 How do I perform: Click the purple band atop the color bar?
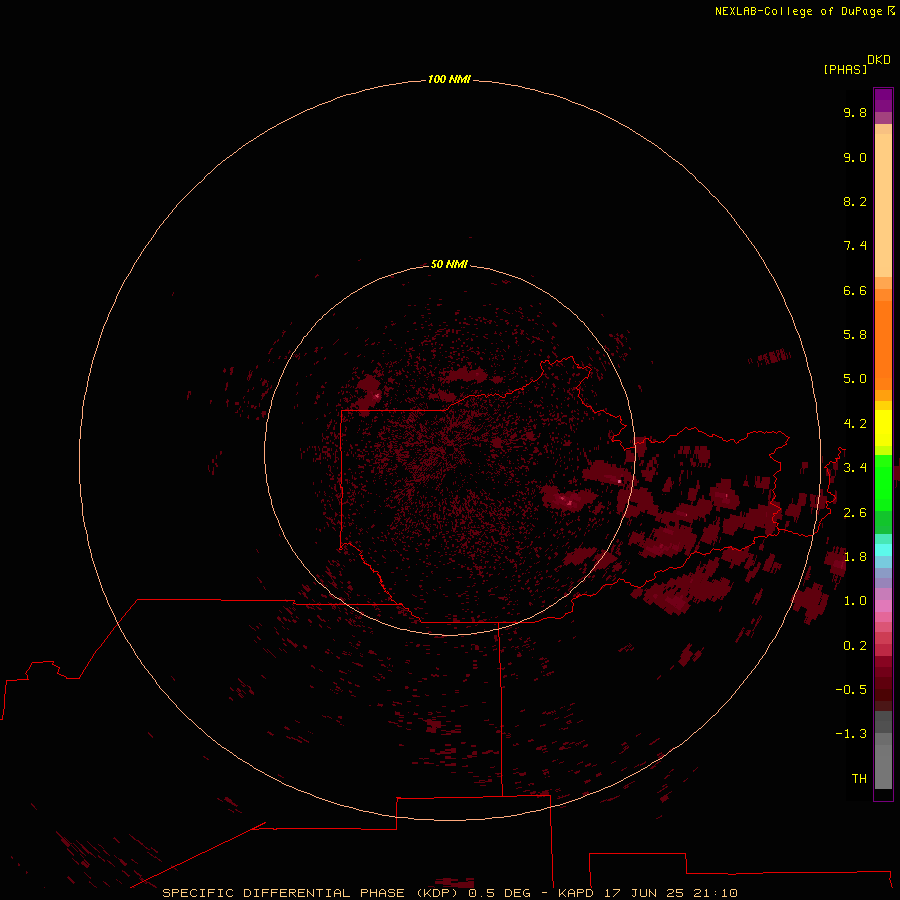coord(883,100)
